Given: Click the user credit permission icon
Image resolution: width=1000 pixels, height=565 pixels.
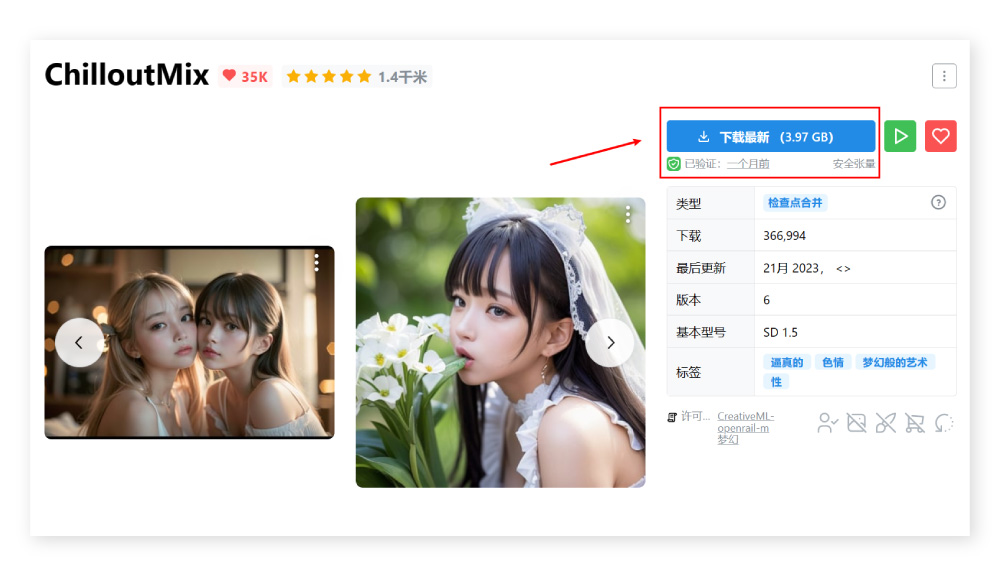Looking at the screenshot, I should click(827, 423).
